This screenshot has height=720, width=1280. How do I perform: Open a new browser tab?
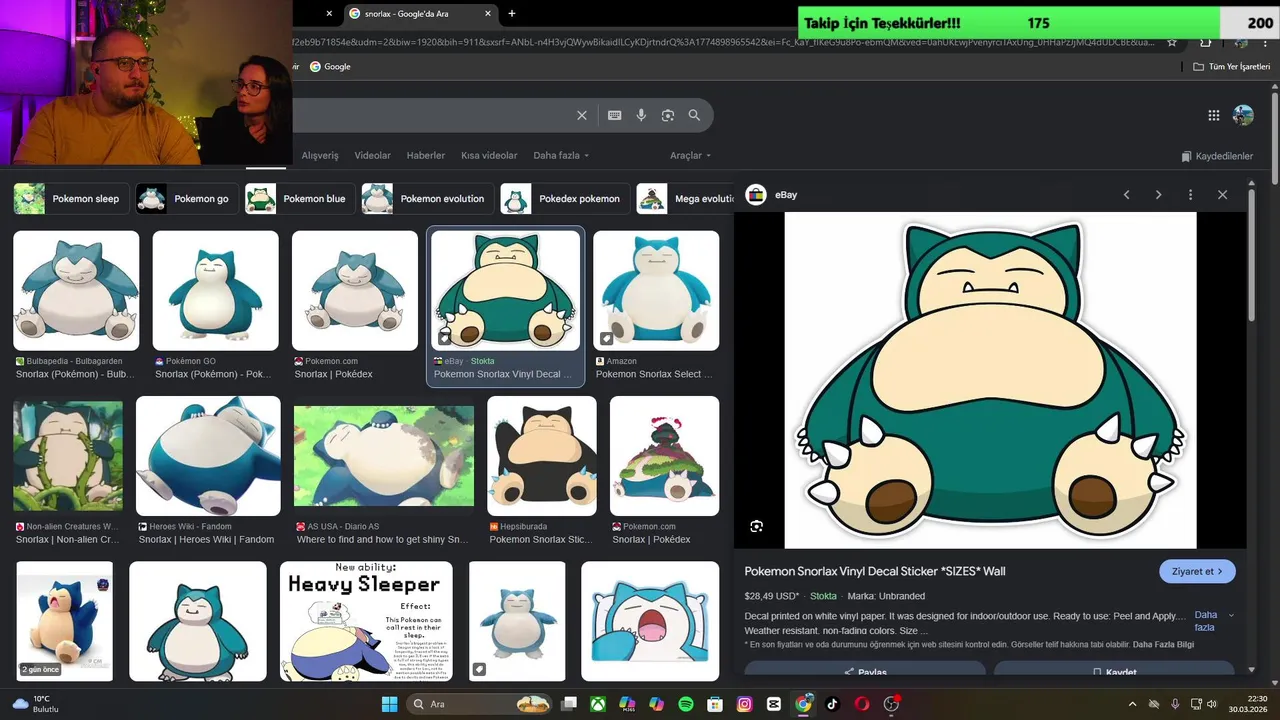[512, 14]
